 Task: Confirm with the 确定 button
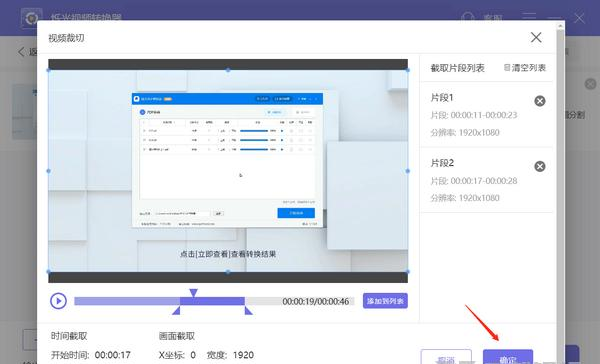[508, 357]
